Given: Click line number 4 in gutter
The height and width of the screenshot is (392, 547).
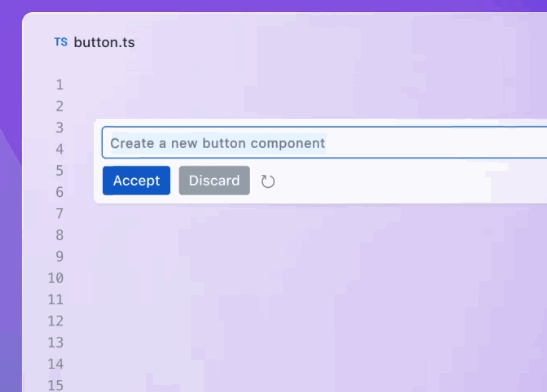Looking at the screenshot, I should tap(60, 149).
